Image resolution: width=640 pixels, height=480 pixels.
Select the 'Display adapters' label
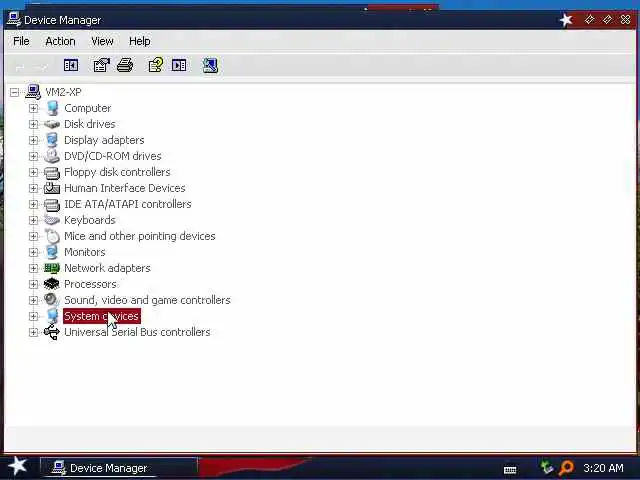tap(104, 140)
